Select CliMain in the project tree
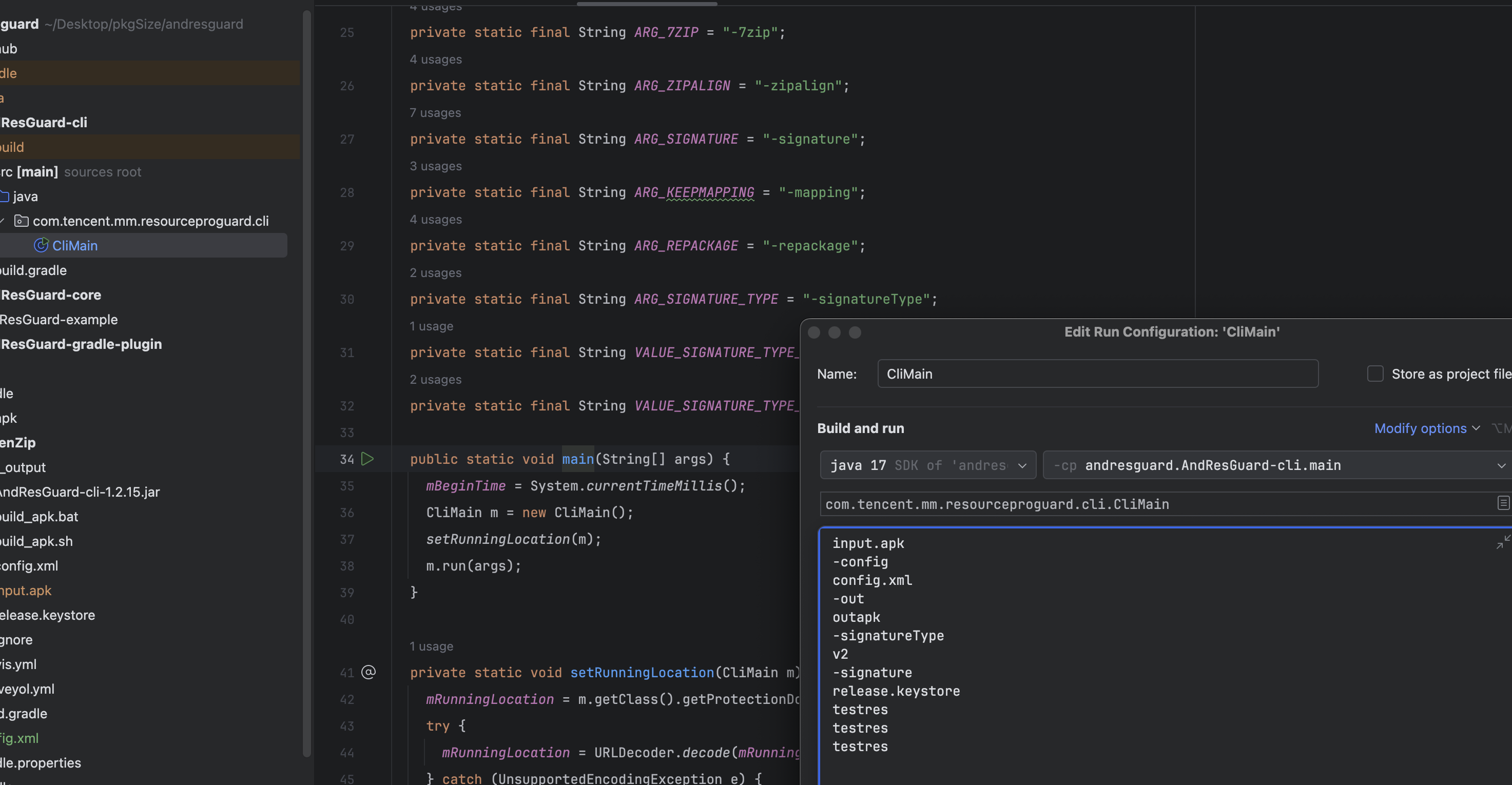 (75, 244)
